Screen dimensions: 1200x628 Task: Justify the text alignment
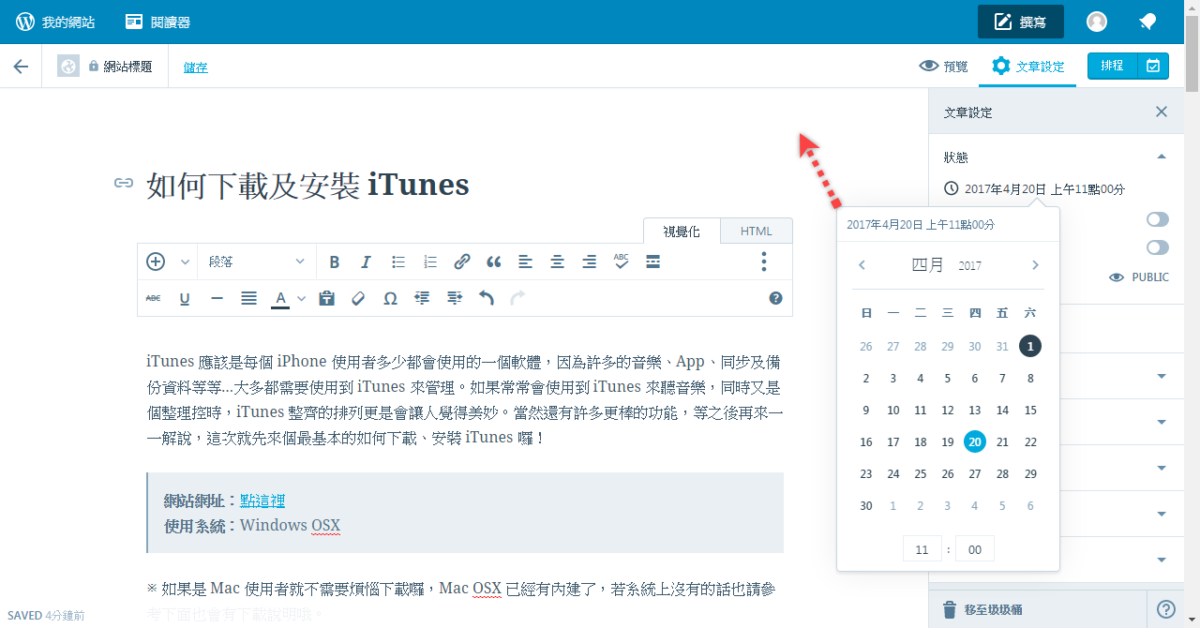point(249,298)
